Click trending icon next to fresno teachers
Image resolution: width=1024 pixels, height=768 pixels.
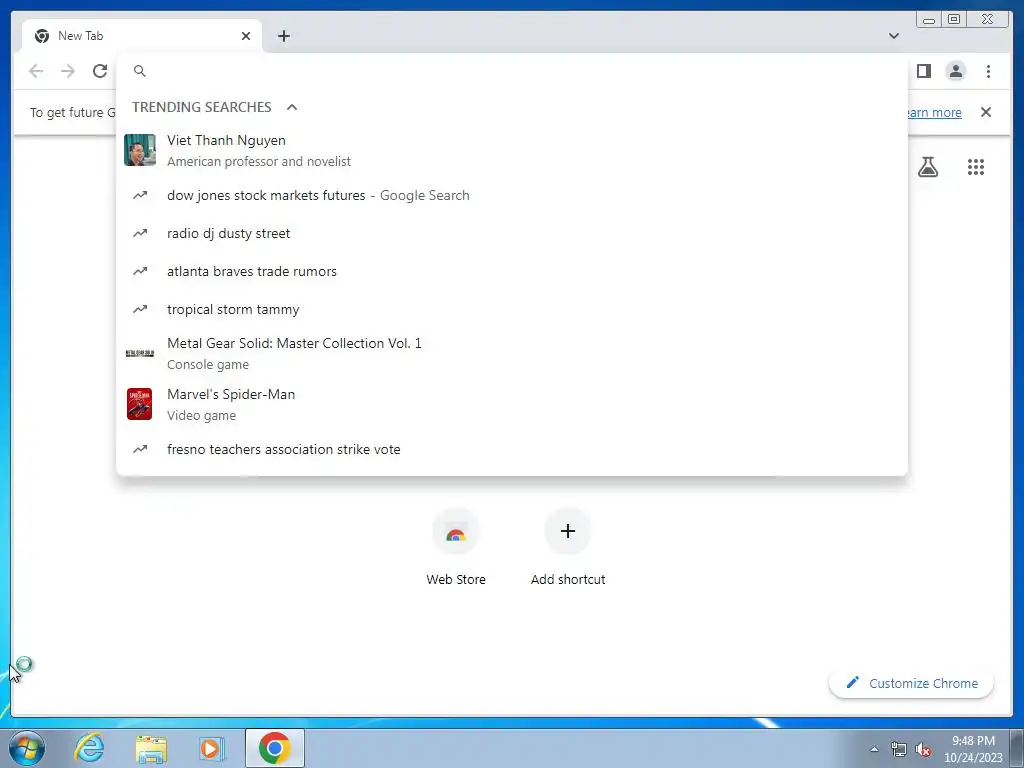140,449
